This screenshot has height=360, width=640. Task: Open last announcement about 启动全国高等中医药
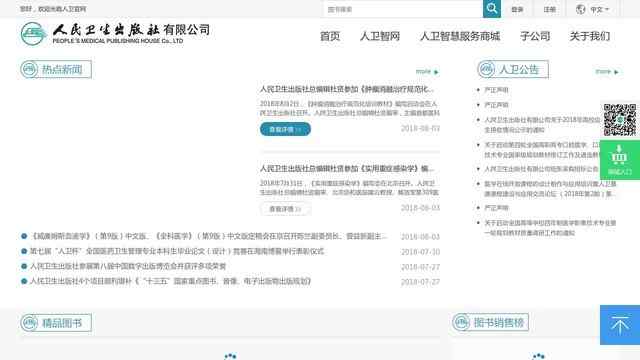pos(550,228)
